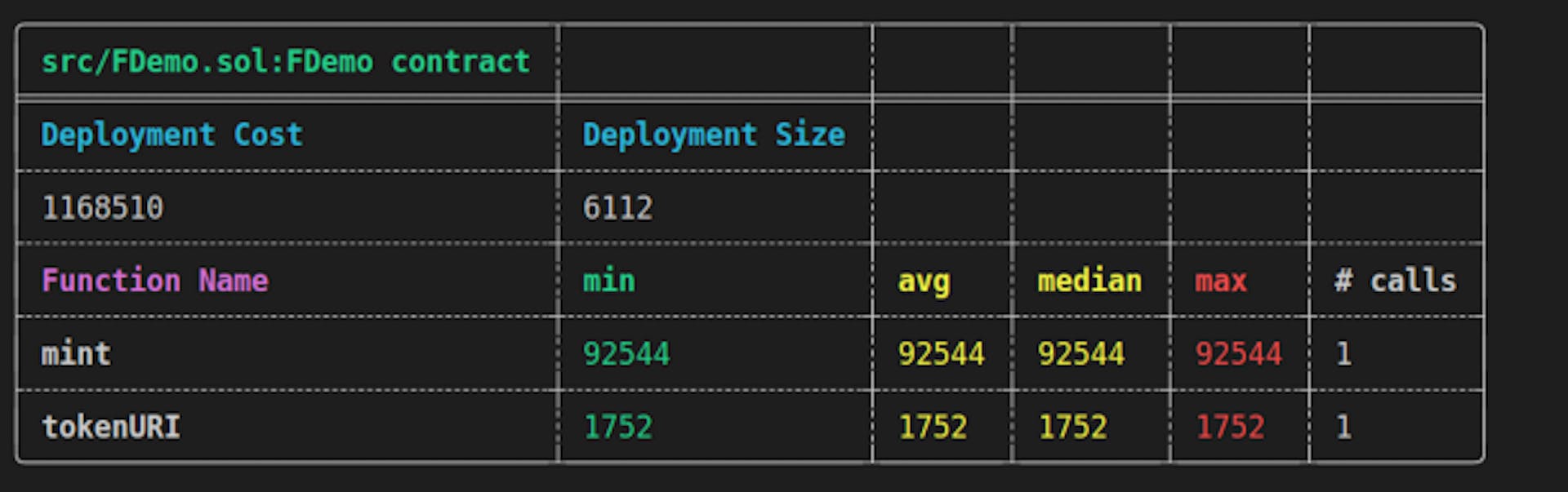Select the min gas value for mint
The height and width of the screenshot is (492, 1568).
[x=626, y=354]
